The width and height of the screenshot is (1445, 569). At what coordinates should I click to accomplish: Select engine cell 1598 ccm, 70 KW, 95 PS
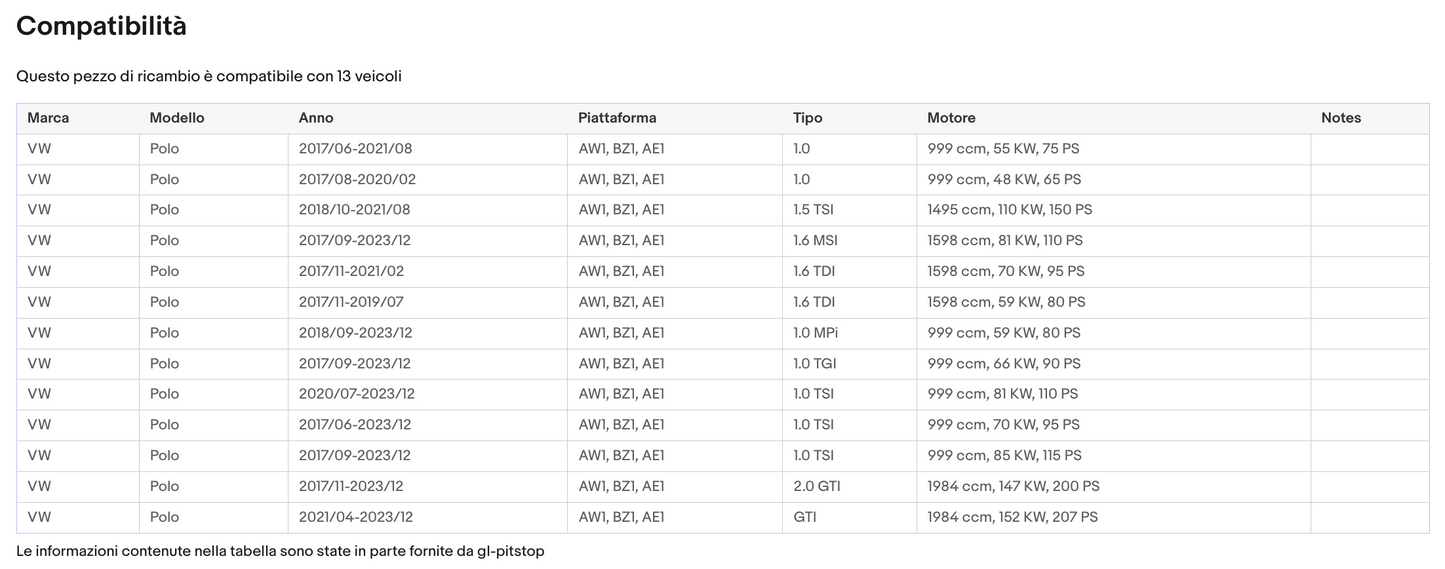[x=1005, y=271]
